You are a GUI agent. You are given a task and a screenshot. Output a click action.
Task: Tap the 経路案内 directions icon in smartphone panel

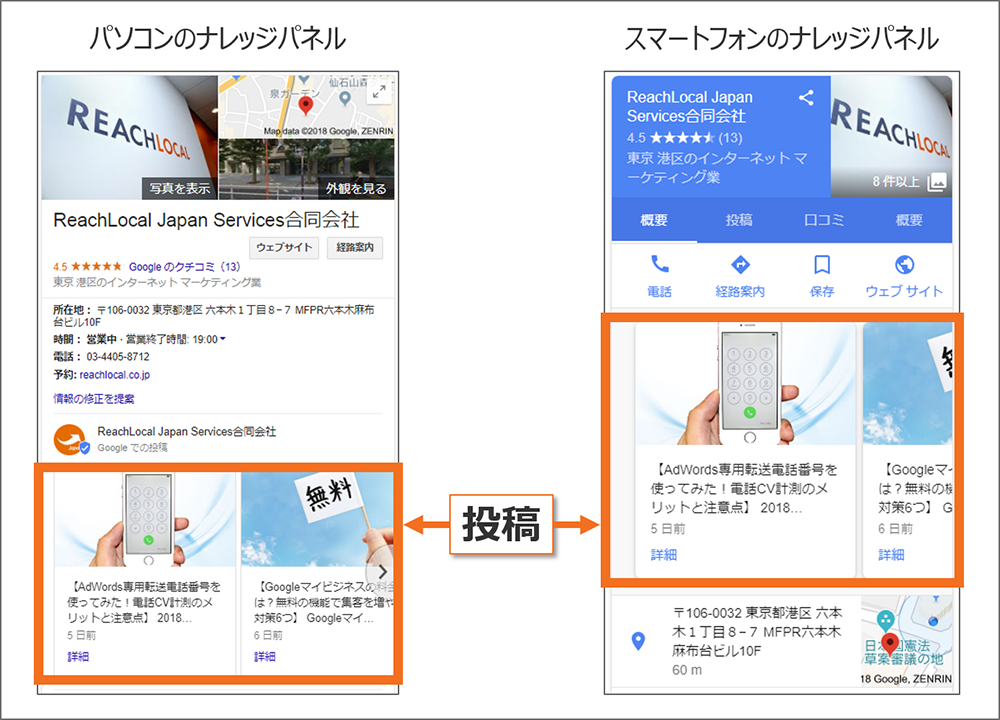click(x=740, y=264)
